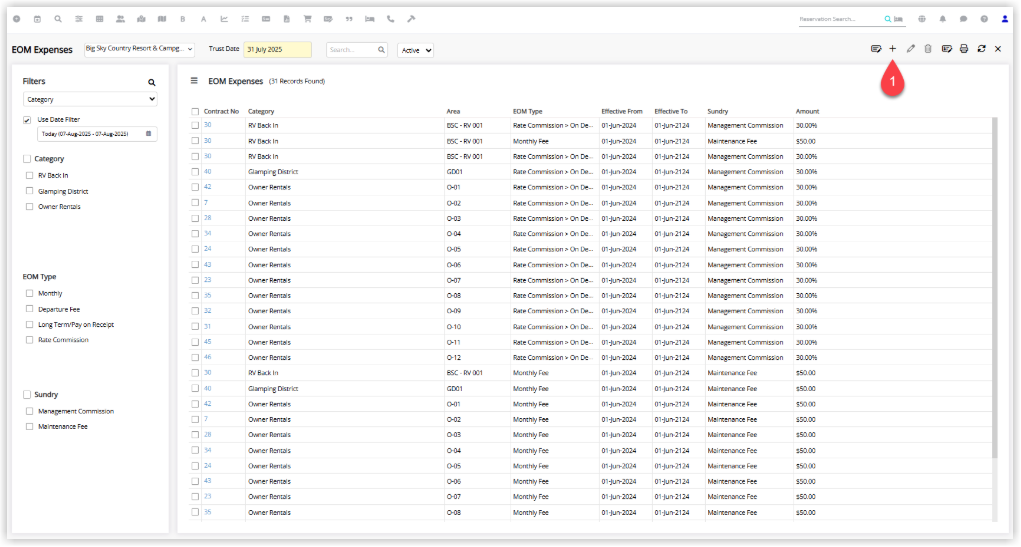Select the checkbox for contract 46 row

[195, 358]
